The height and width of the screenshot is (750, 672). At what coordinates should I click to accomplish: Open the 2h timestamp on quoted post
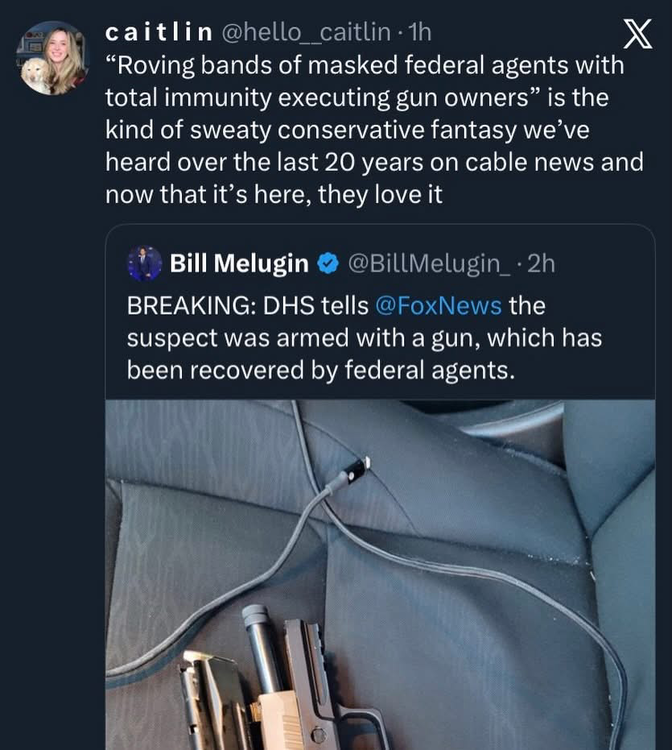[541, 263]
